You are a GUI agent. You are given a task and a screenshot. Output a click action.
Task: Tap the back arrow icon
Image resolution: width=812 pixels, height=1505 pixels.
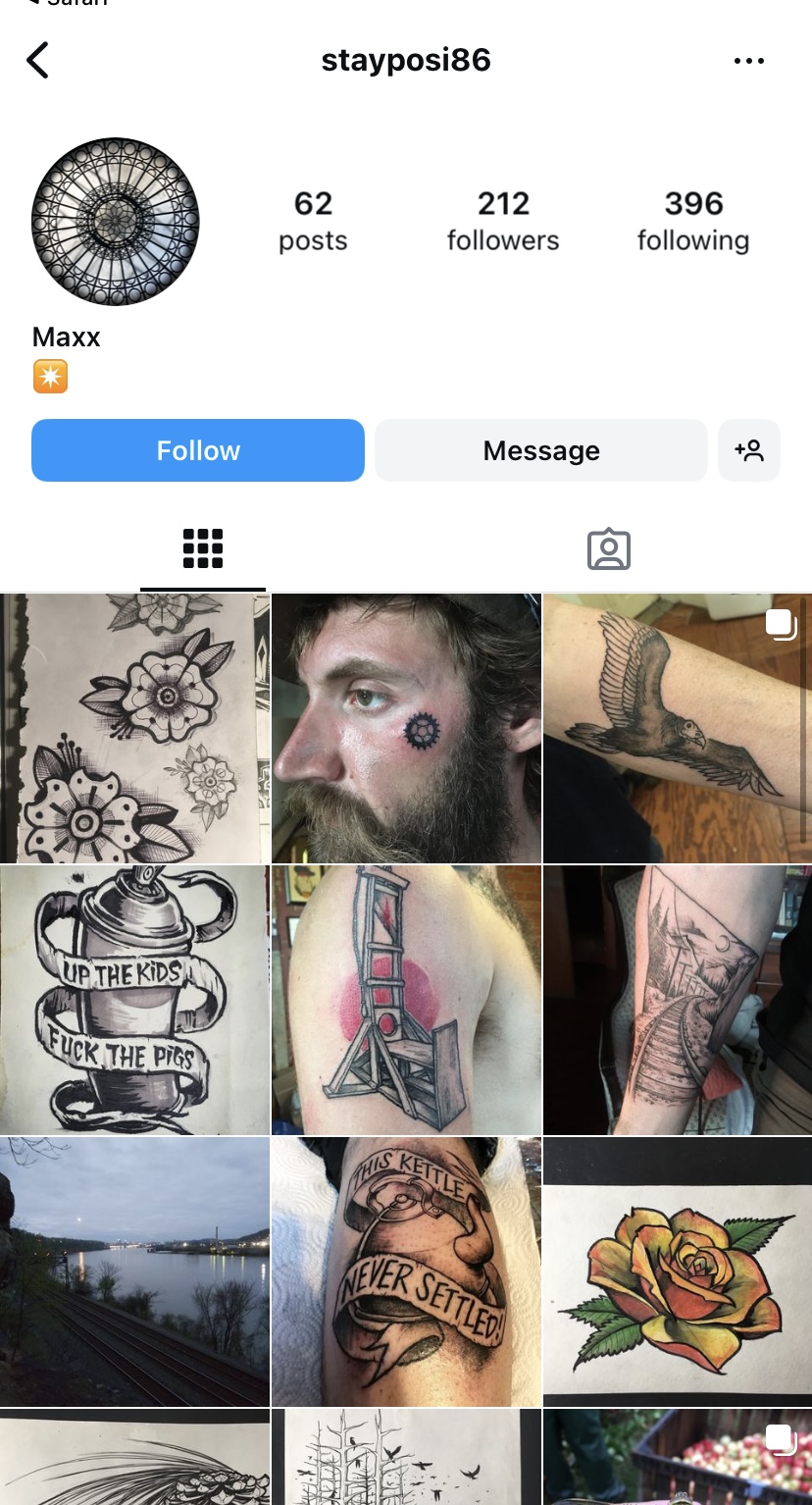click(x=37, y=61)
